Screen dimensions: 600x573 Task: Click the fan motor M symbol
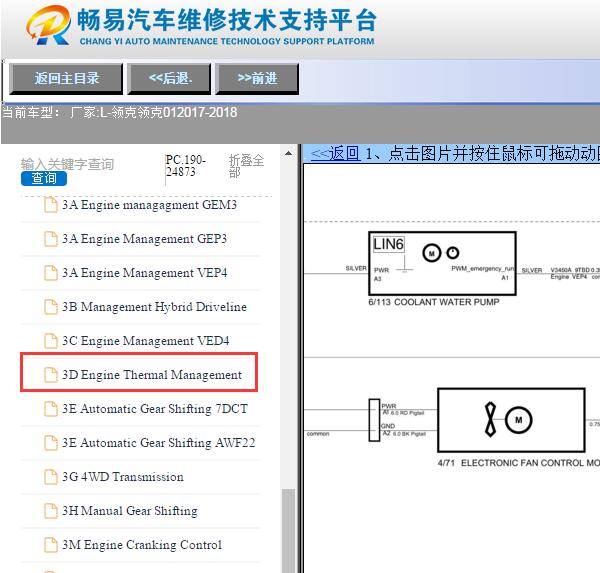pyautogui.click(x=518, y=420)
